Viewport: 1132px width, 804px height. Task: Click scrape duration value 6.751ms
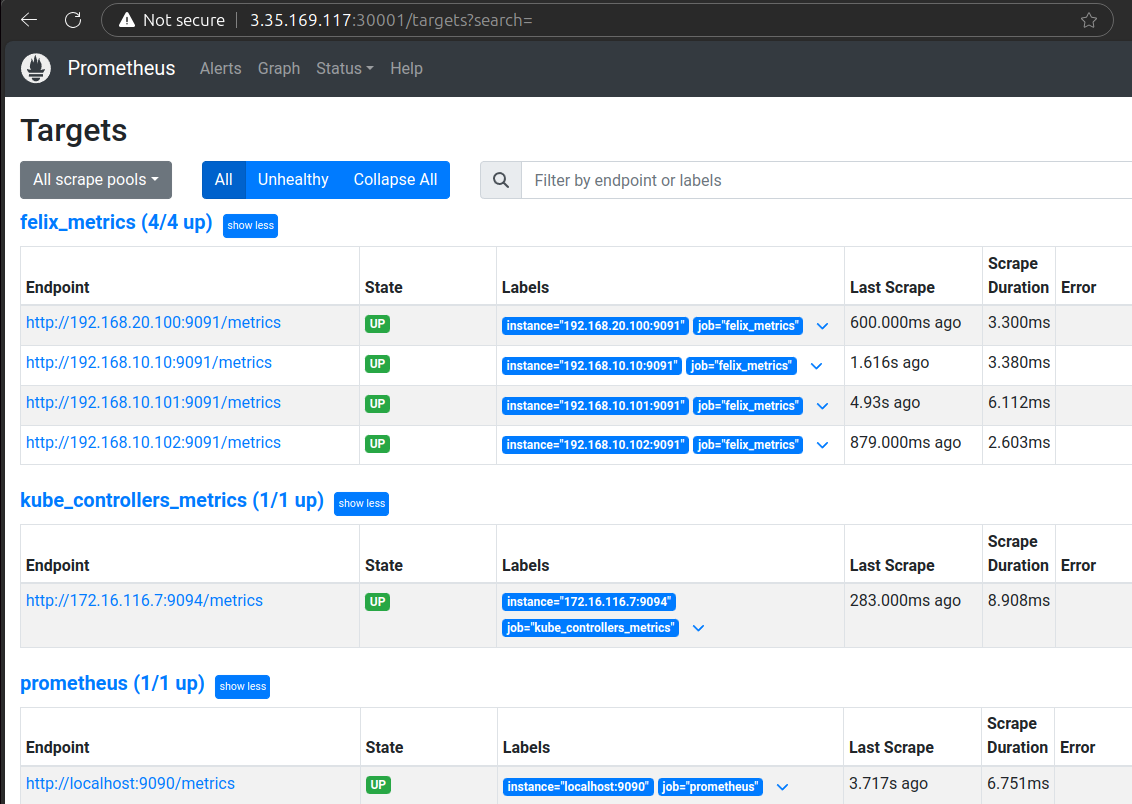point(1018,783)
